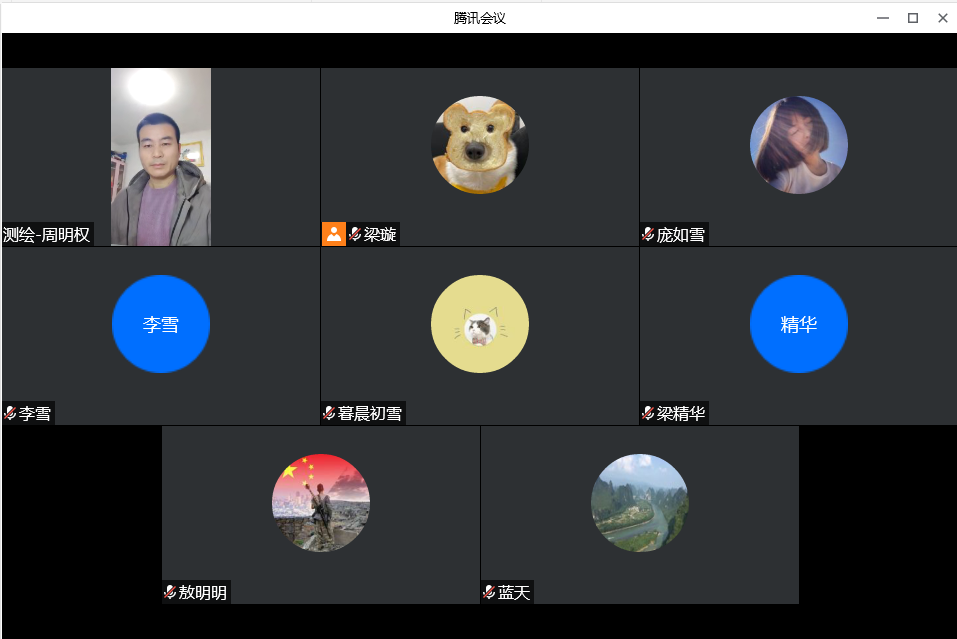Minimize the 腾讯会议 meeting window
The height and width of the screenshot is (639, 957).
pyautogui.click(x=882, y=18)
